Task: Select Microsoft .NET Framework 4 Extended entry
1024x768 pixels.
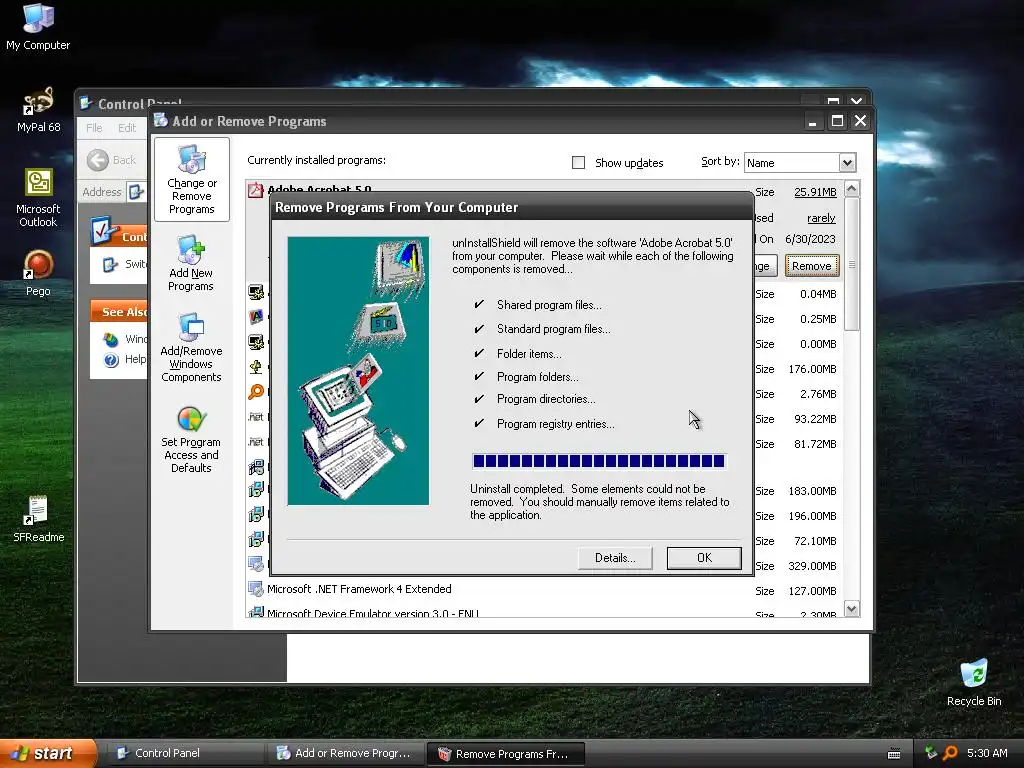Action: [359, 589]
